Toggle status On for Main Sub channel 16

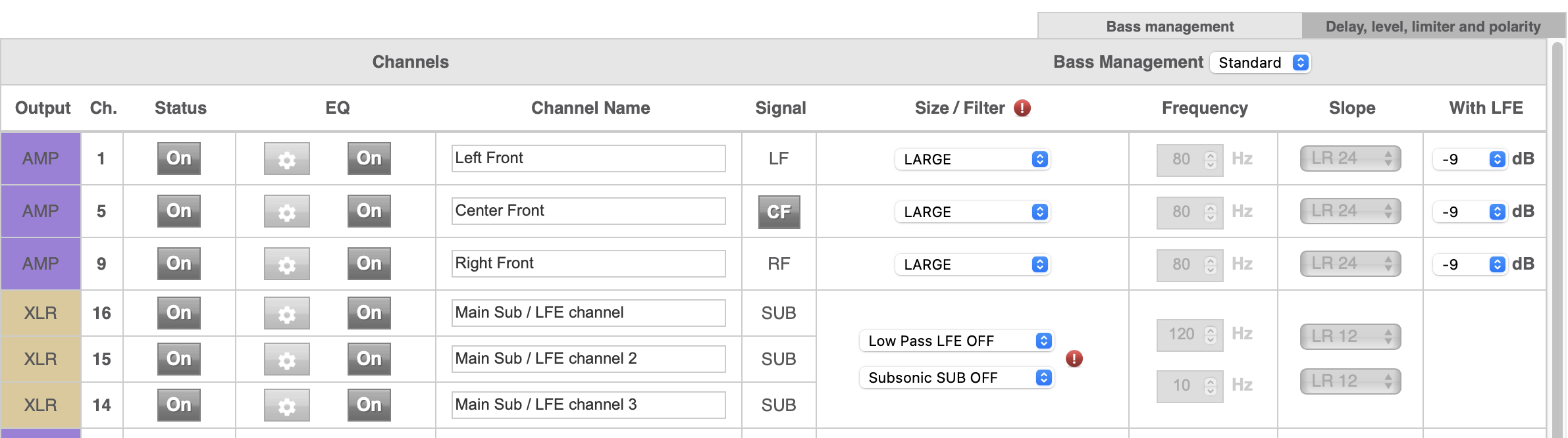pos(179,313)
